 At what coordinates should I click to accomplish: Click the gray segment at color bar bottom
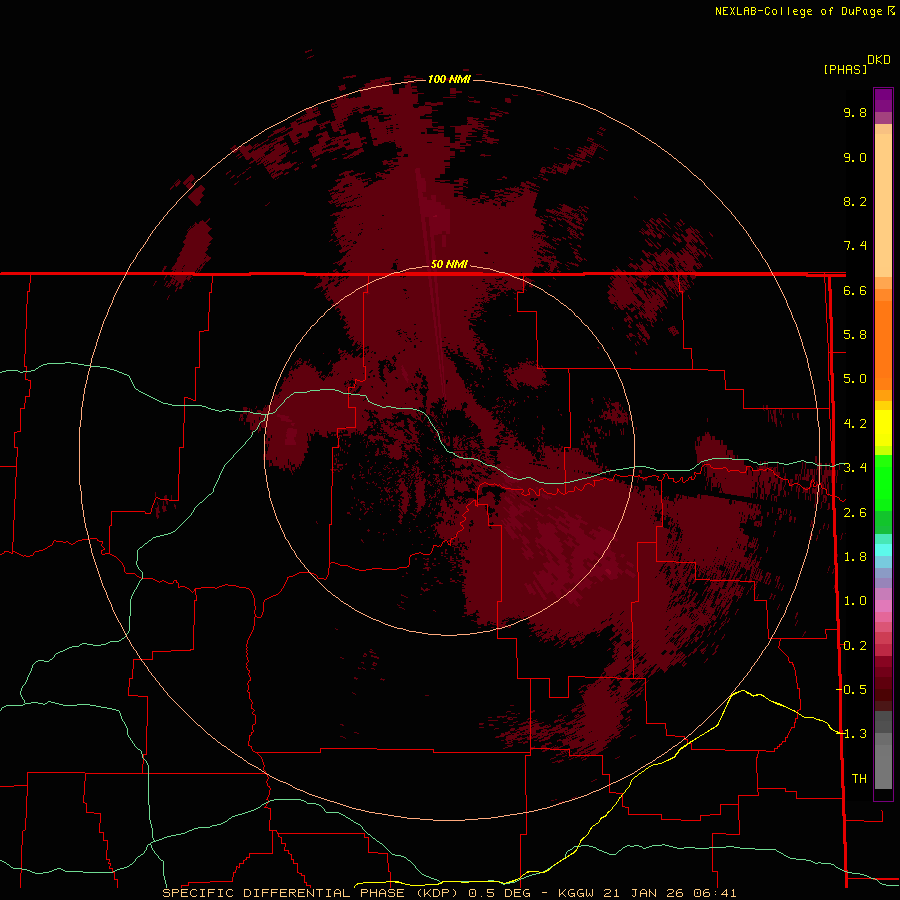883,750
